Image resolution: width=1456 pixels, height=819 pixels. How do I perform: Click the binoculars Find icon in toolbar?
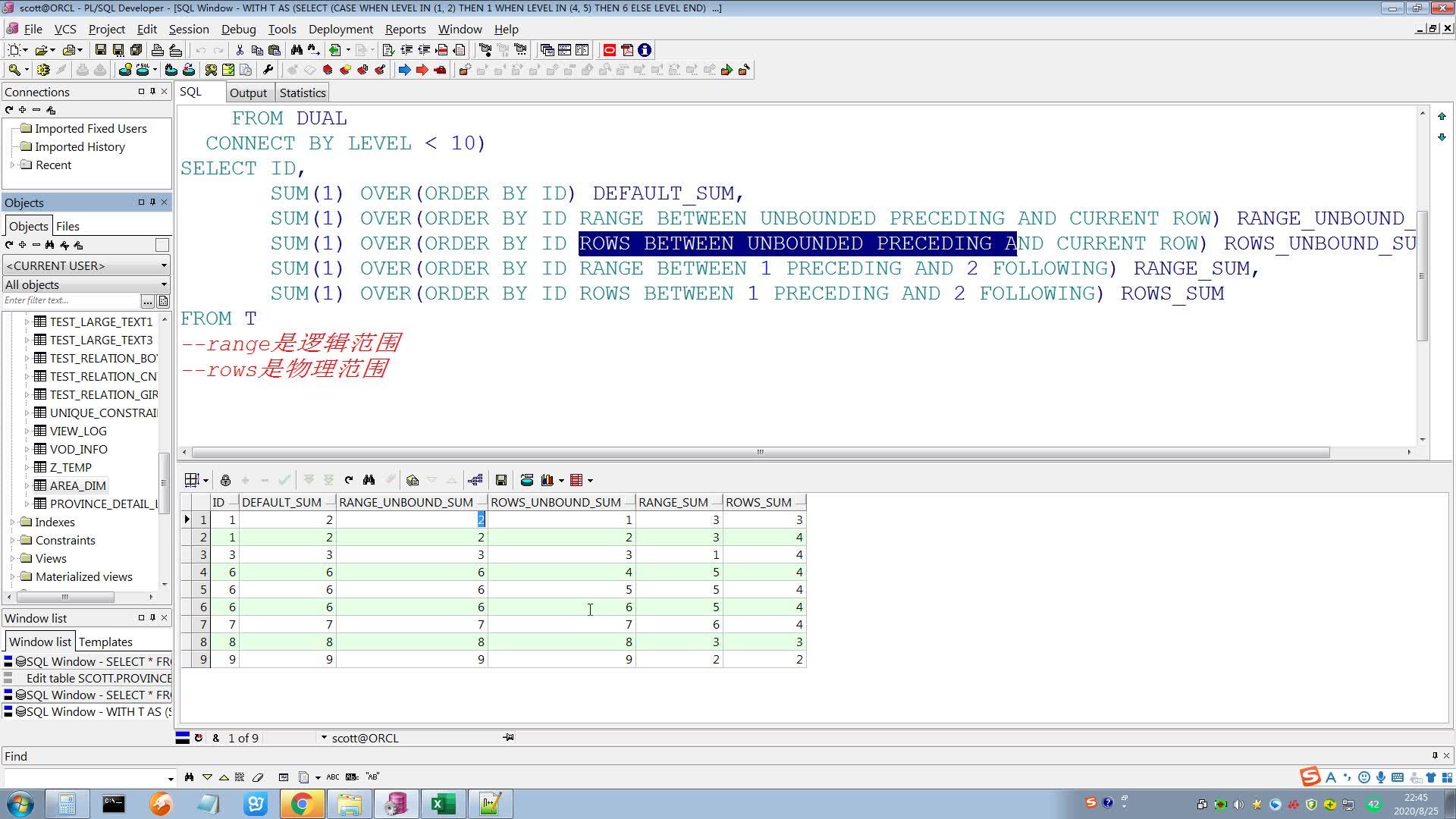coord(297,50)
